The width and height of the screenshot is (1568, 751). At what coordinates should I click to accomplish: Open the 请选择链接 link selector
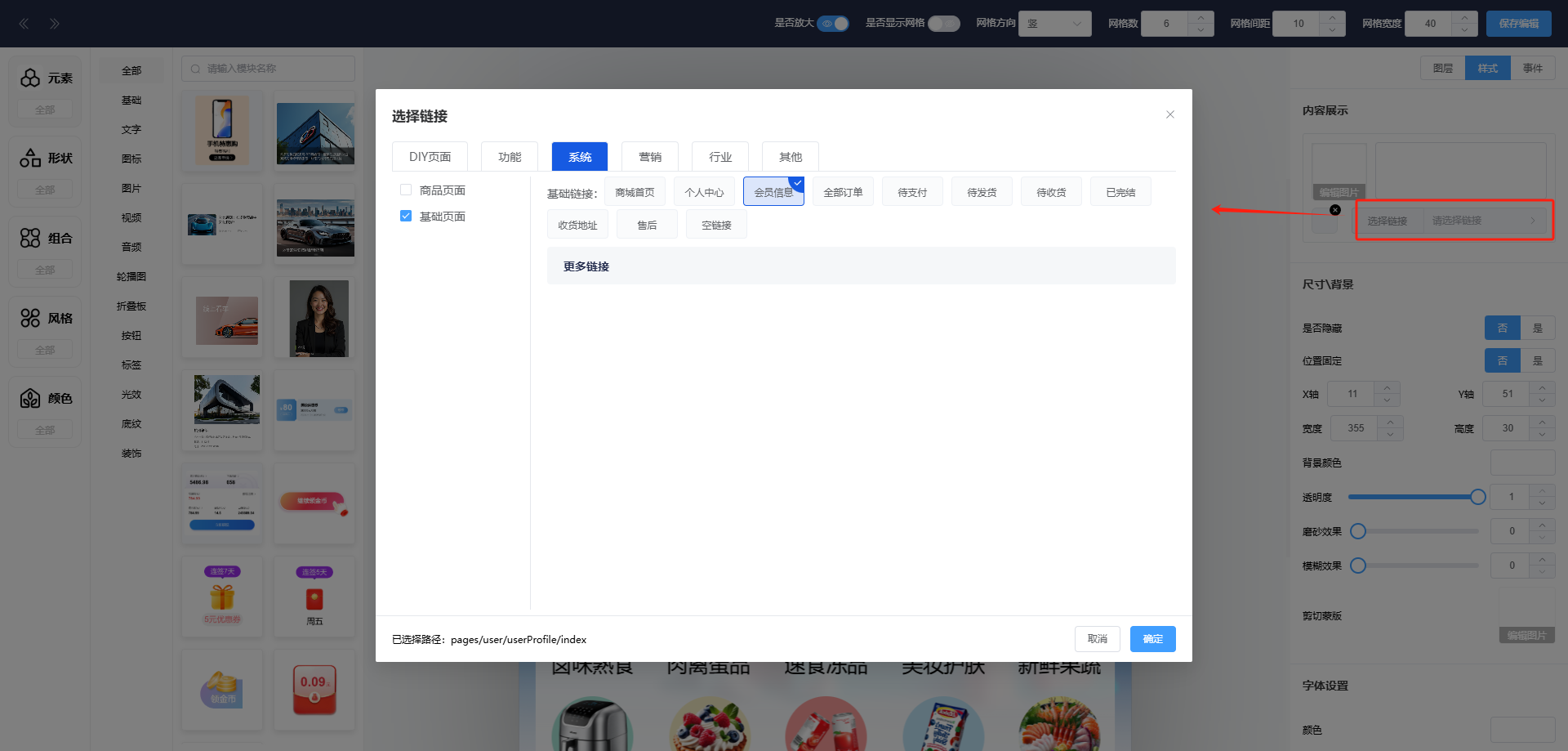click(x=1484, y=221)
